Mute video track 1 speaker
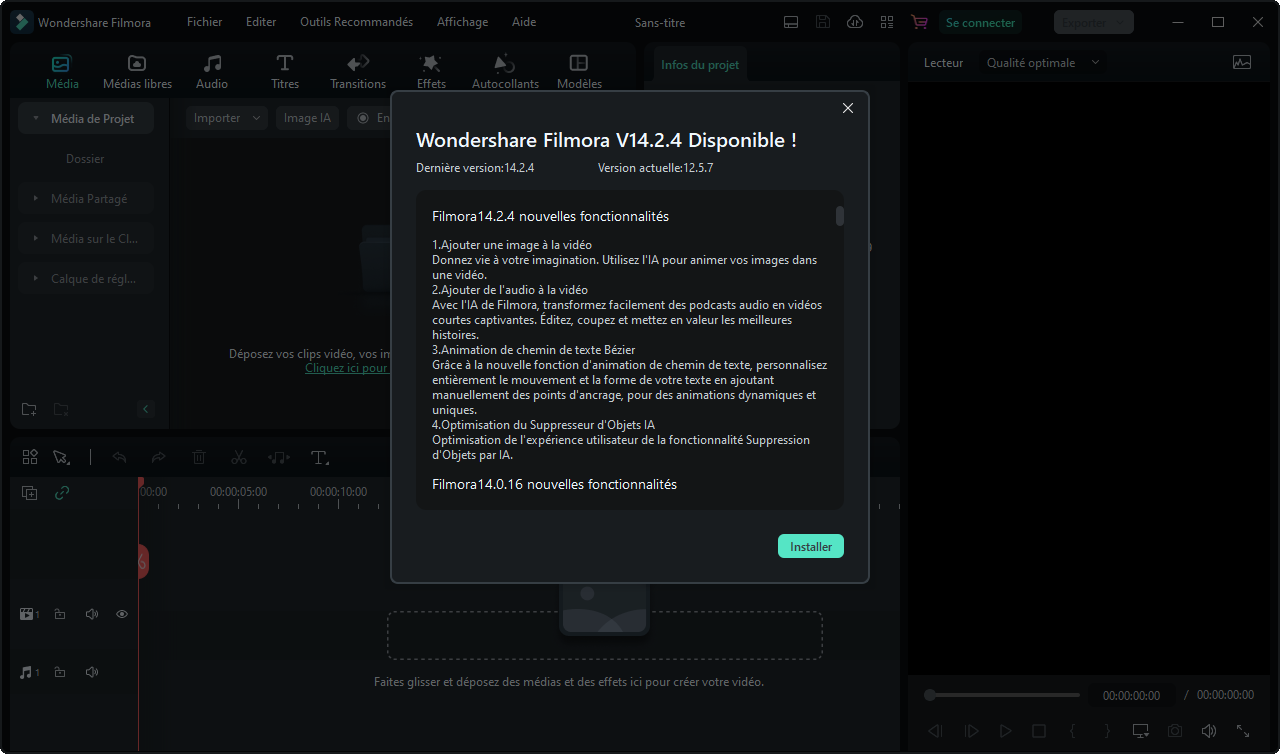This screenshot has width=1280, height=754. pyautogui.click(x=92, y=614)
